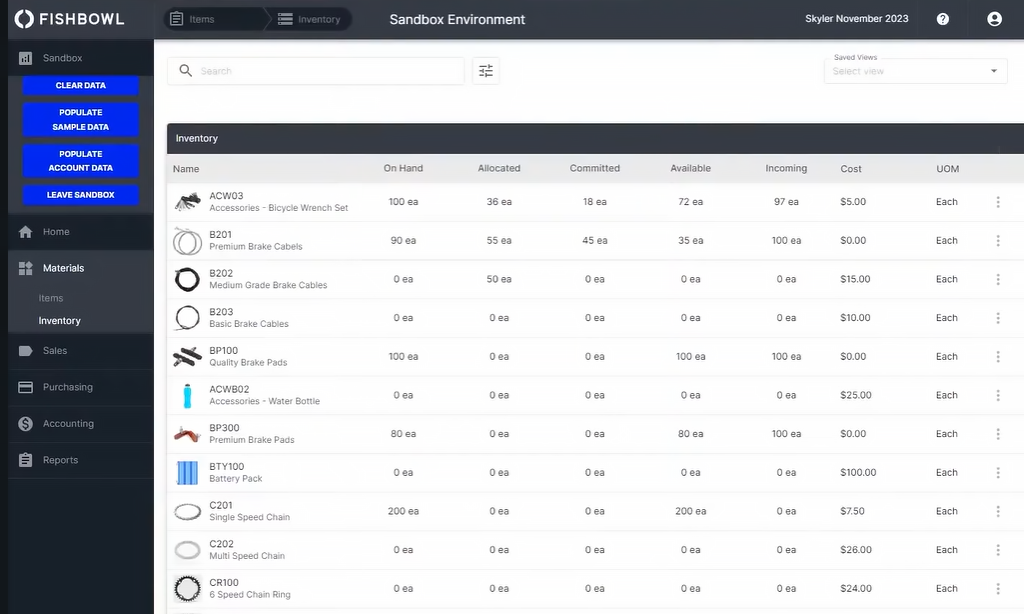The image size is (1024, 614).
Task: Expand the Reports sidebar section
Action: [x=80, y=460]
